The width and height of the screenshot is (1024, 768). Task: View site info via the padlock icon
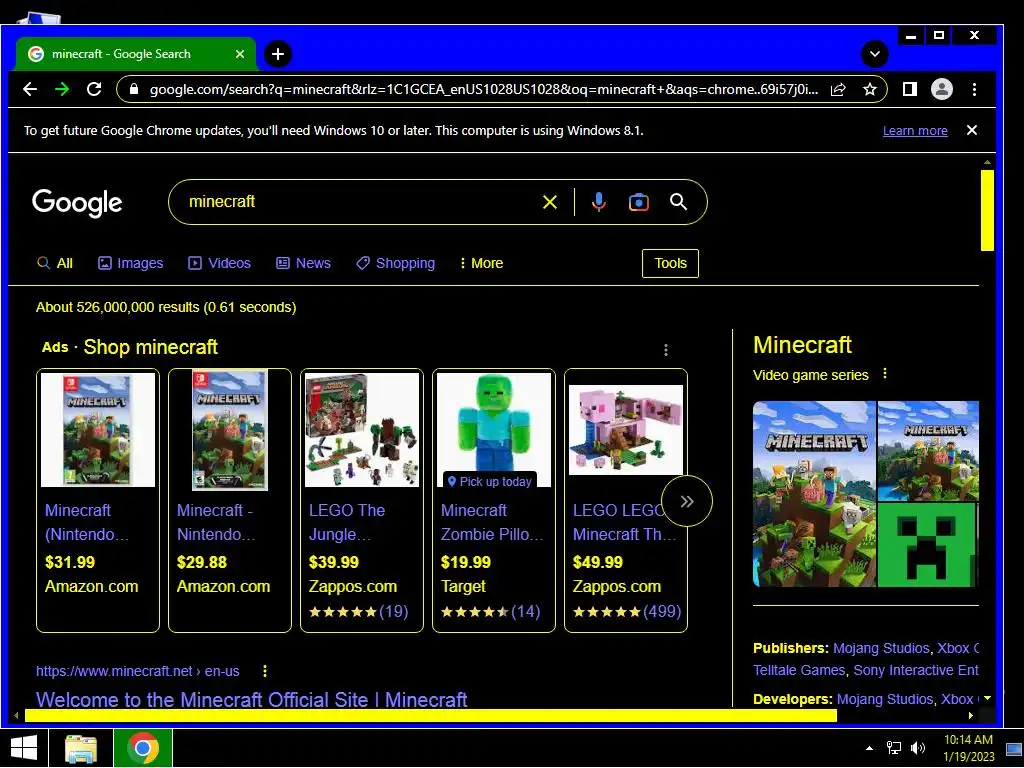134,89
